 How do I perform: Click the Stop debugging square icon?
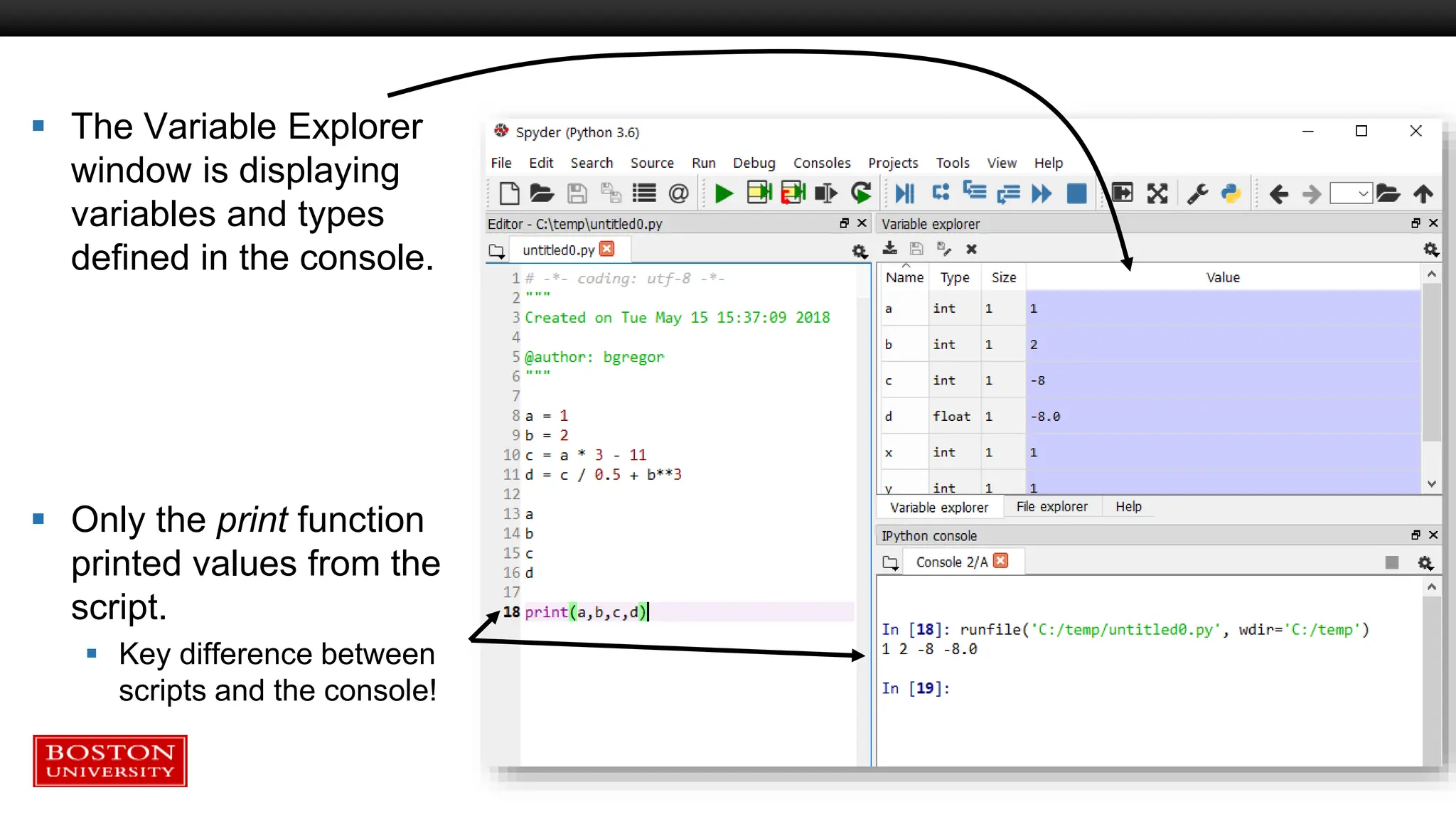click(x=1076, y=193)
